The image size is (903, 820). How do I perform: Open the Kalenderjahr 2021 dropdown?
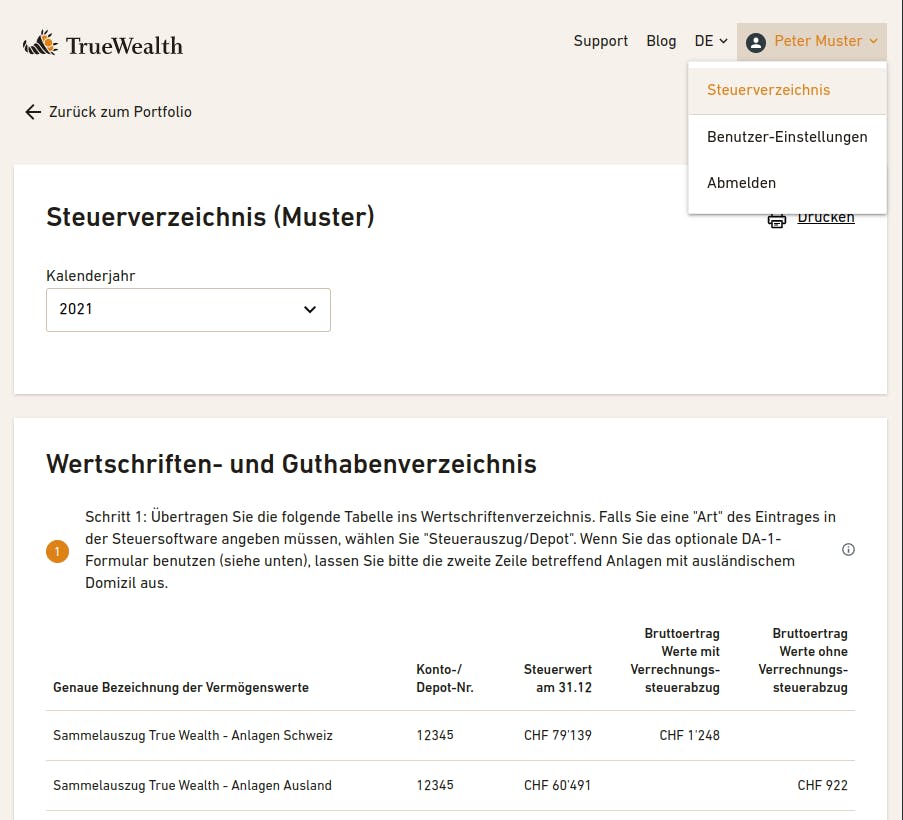pos(188,310)
